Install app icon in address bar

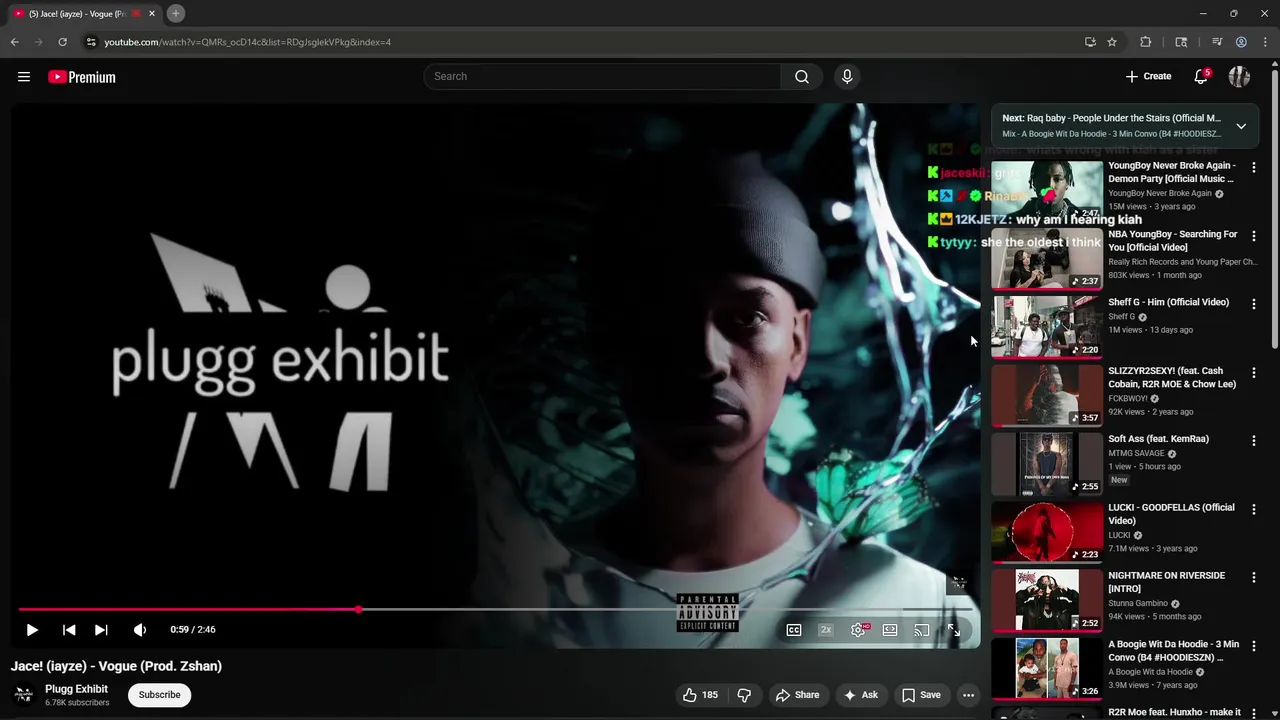point(1090,42)
